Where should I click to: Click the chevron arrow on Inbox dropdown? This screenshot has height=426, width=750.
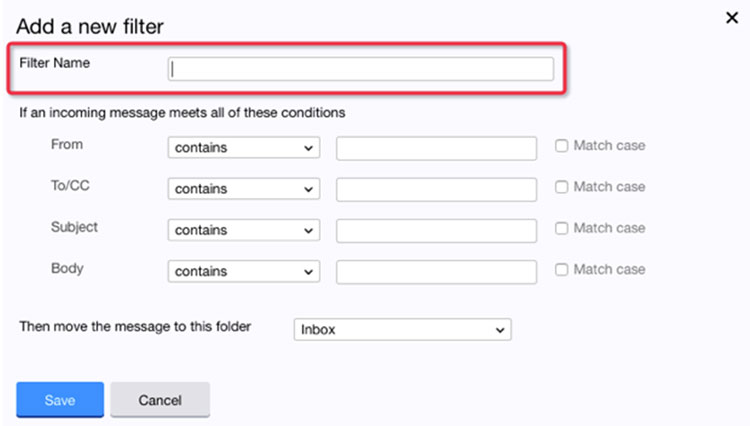500,330
